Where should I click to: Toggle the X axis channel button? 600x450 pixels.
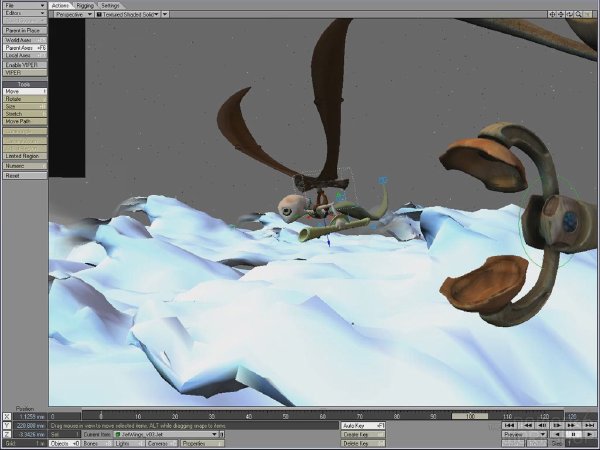(x=7, y=416)
